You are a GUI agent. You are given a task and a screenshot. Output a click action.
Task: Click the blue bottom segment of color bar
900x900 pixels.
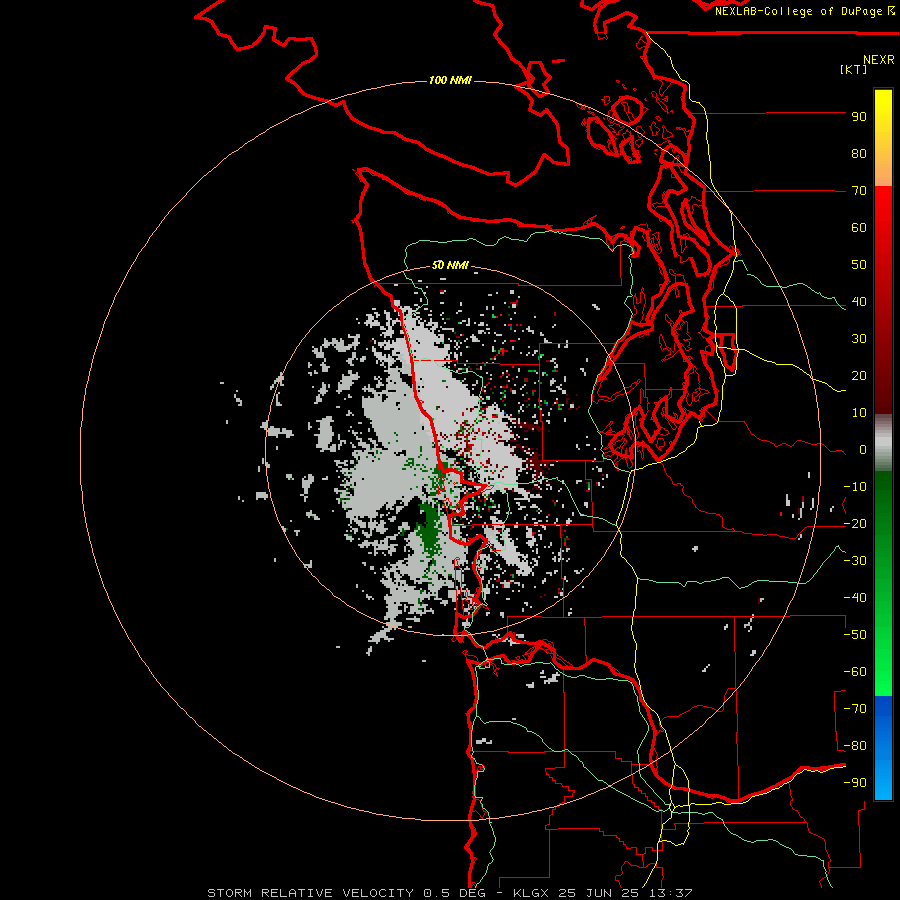click(883, 747)
